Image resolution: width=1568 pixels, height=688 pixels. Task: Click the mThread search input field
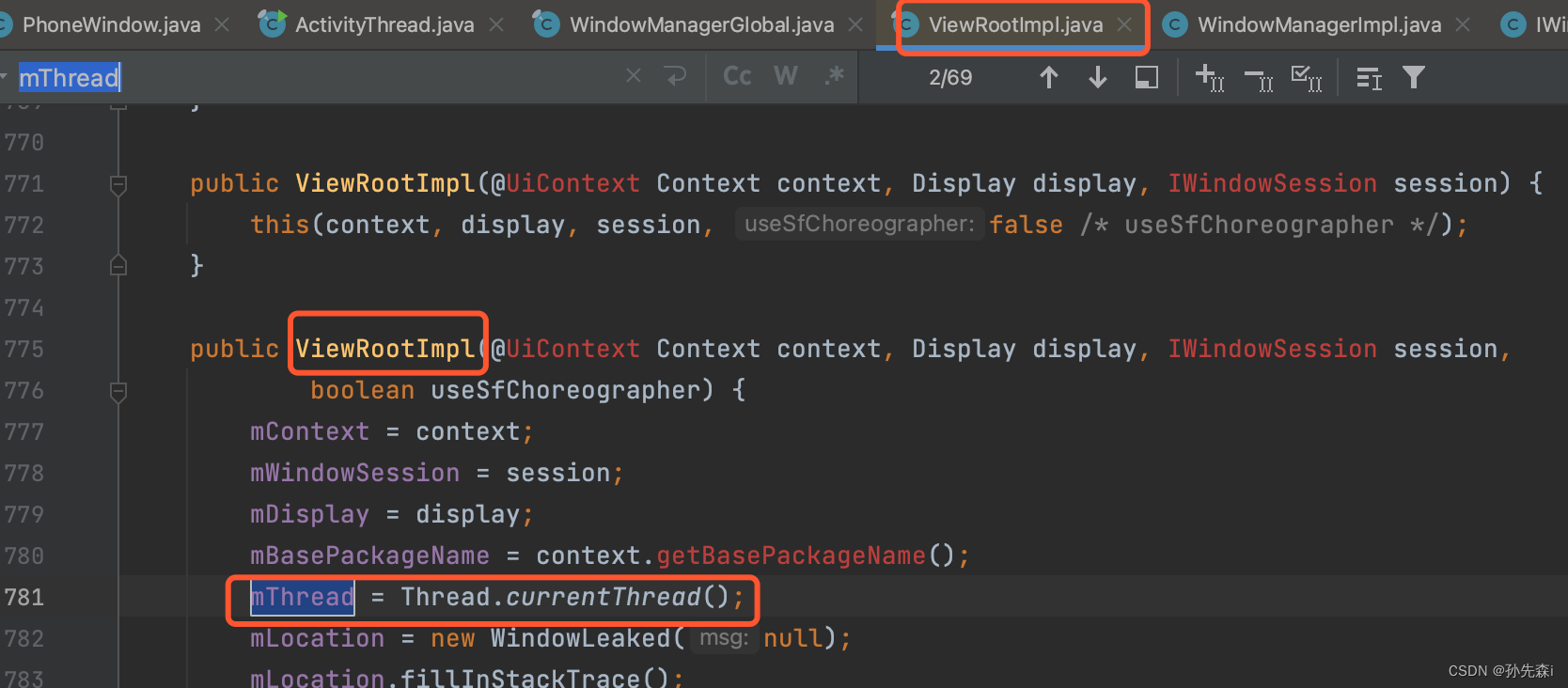pos(320,77)
